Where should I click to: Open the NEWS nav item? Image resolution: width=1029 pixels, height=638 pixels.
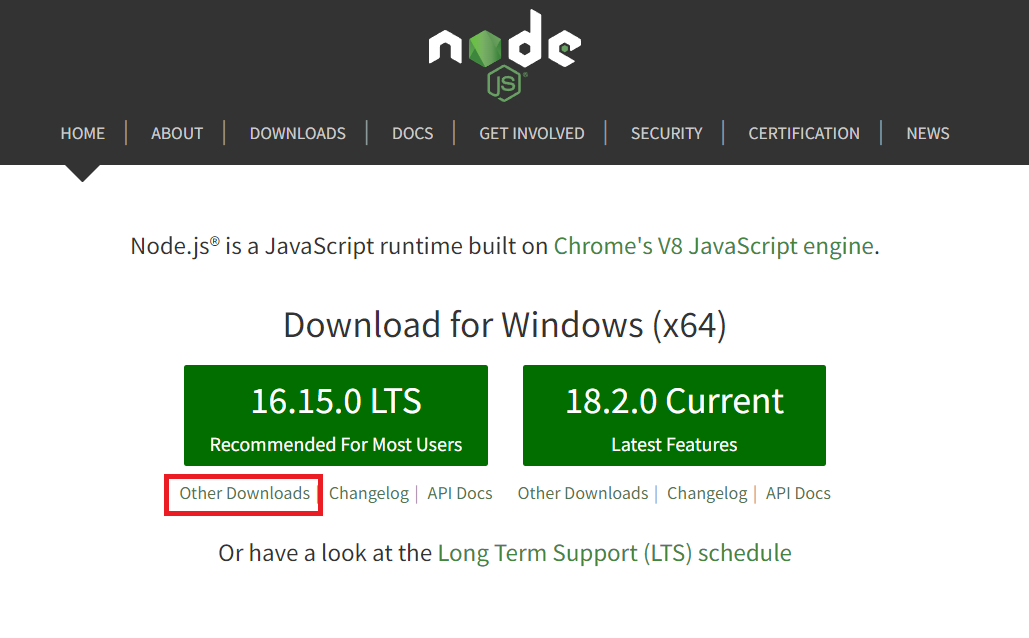click(927, 133)
